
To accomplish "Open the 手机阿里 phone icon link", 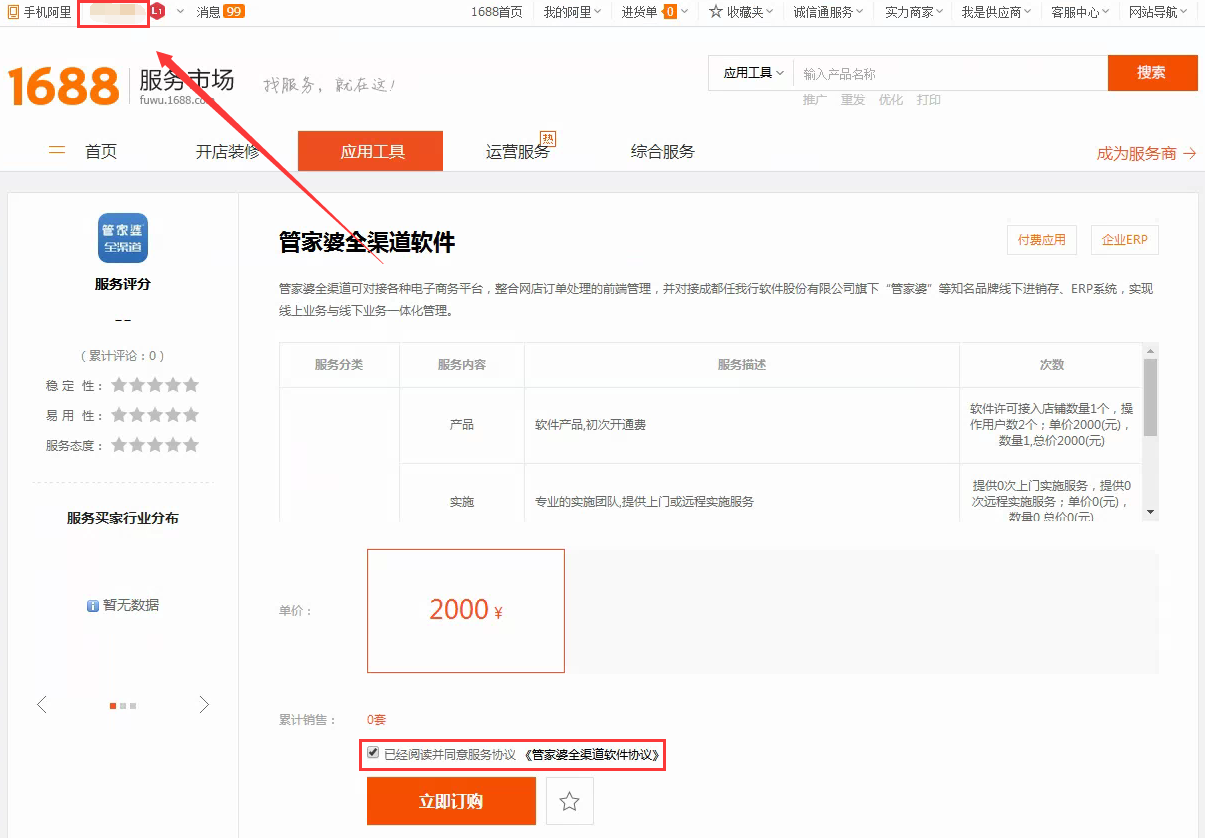I will 40,12.
